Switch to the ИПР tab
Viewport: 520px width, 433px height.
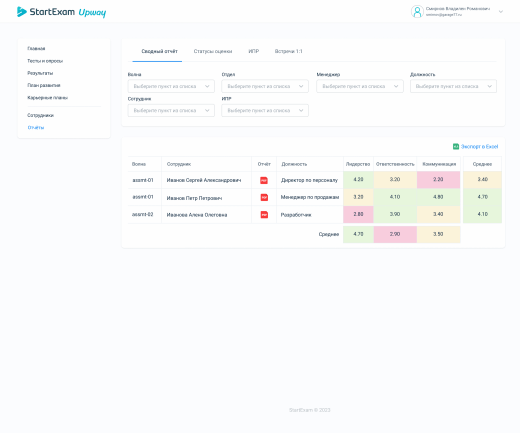254,51
